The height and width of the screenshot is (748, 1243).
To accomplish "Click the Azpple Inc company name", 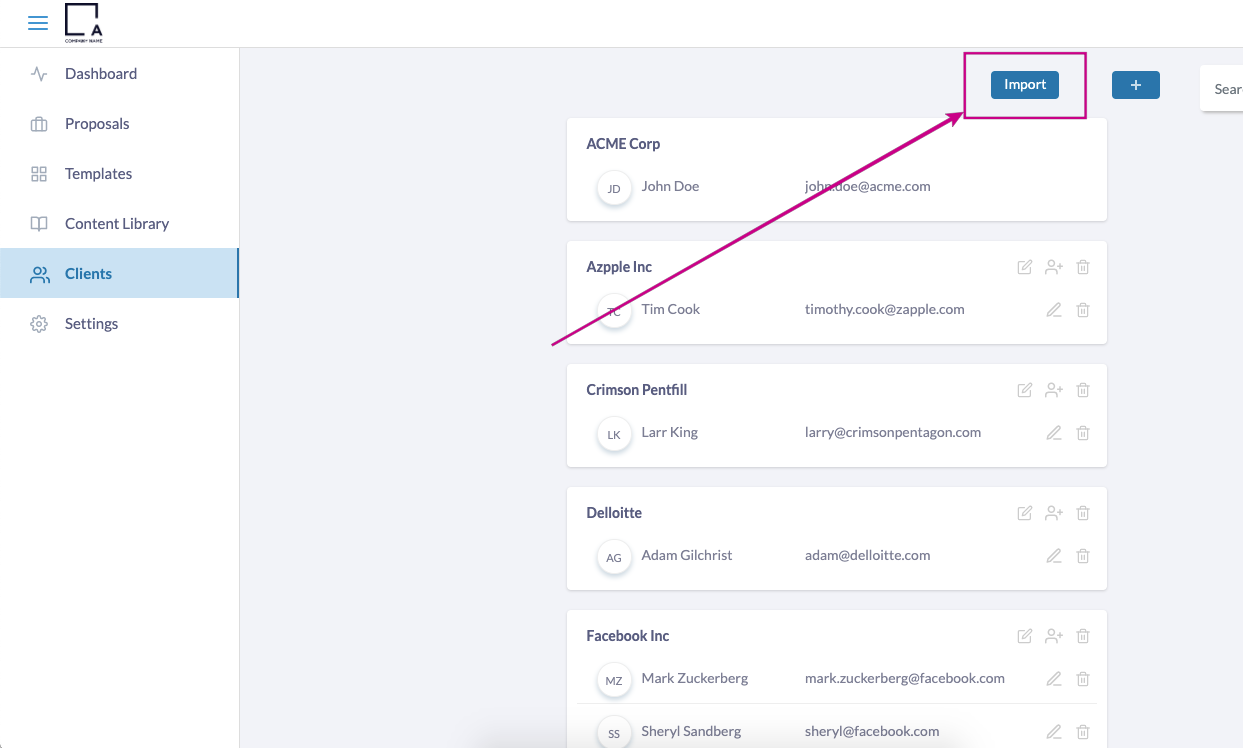I will point(619,267).
